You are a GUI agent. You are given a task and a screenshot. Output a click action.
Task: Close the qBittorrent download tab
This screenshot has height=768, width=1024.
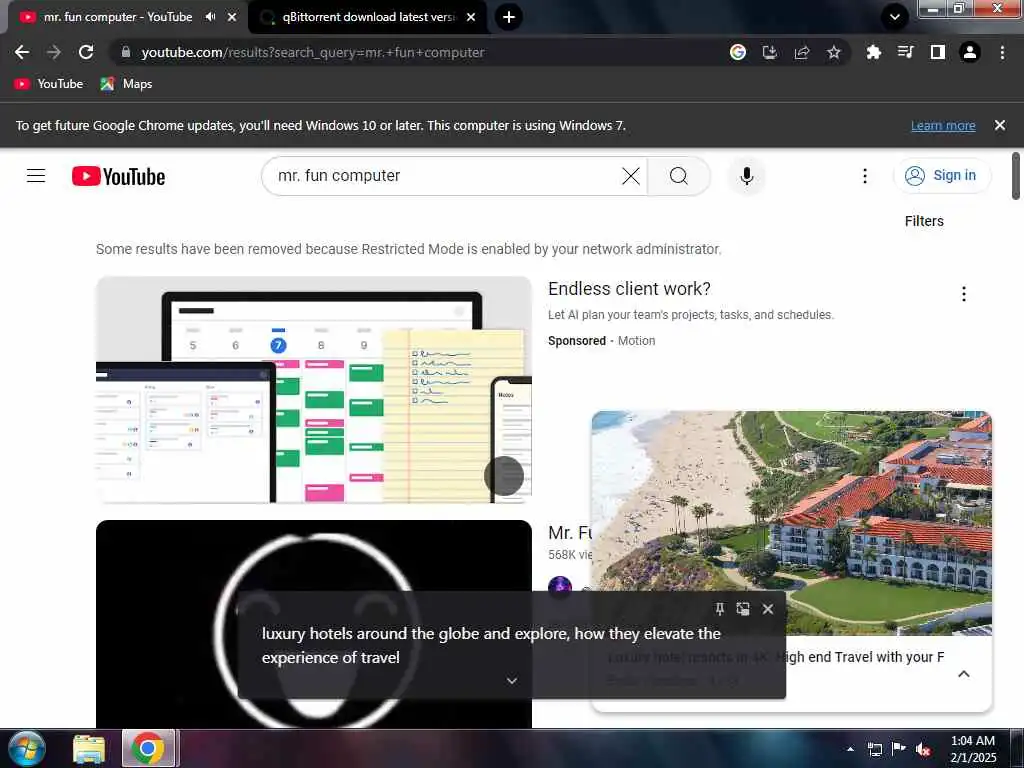point(471,17)
